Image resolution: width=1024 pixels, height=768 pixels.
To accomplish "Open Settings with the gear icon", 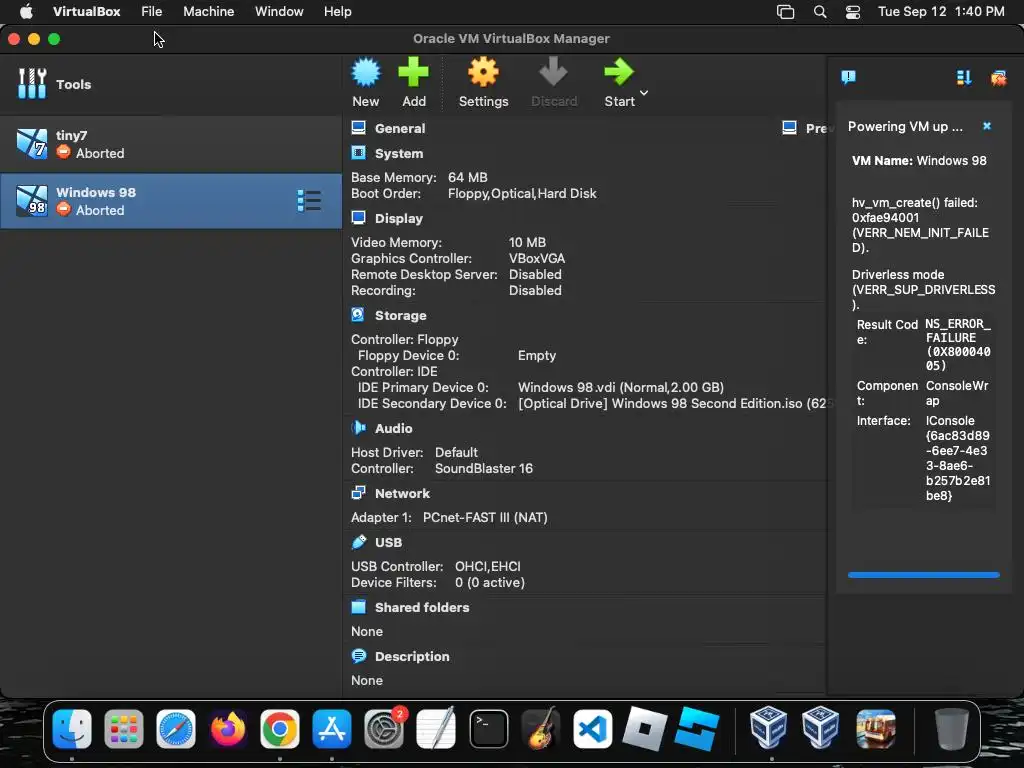I will (483, 83).
